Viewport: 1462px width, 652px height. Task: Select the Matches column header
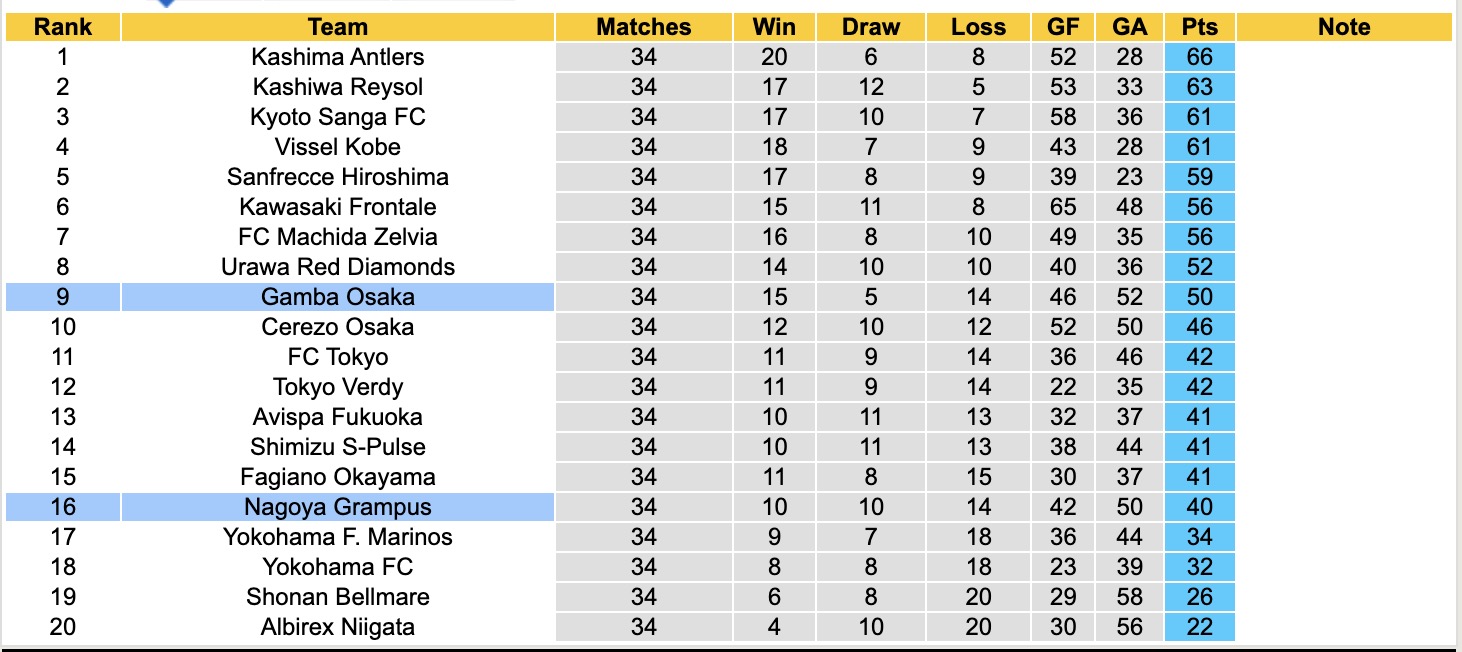[644, 27]
